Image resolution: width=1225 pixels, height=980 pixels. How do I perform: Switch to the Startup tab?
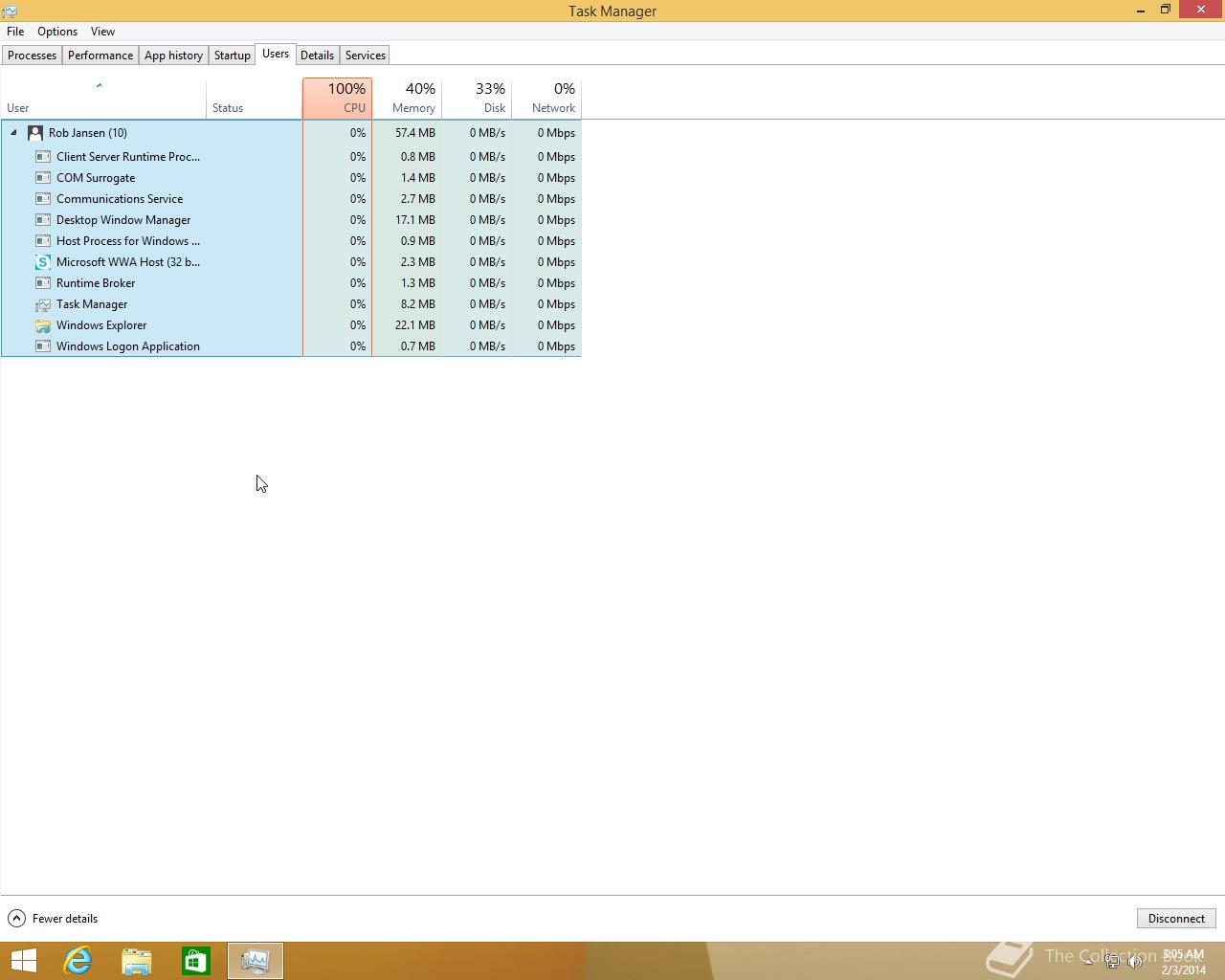click(x=232, y=56)
